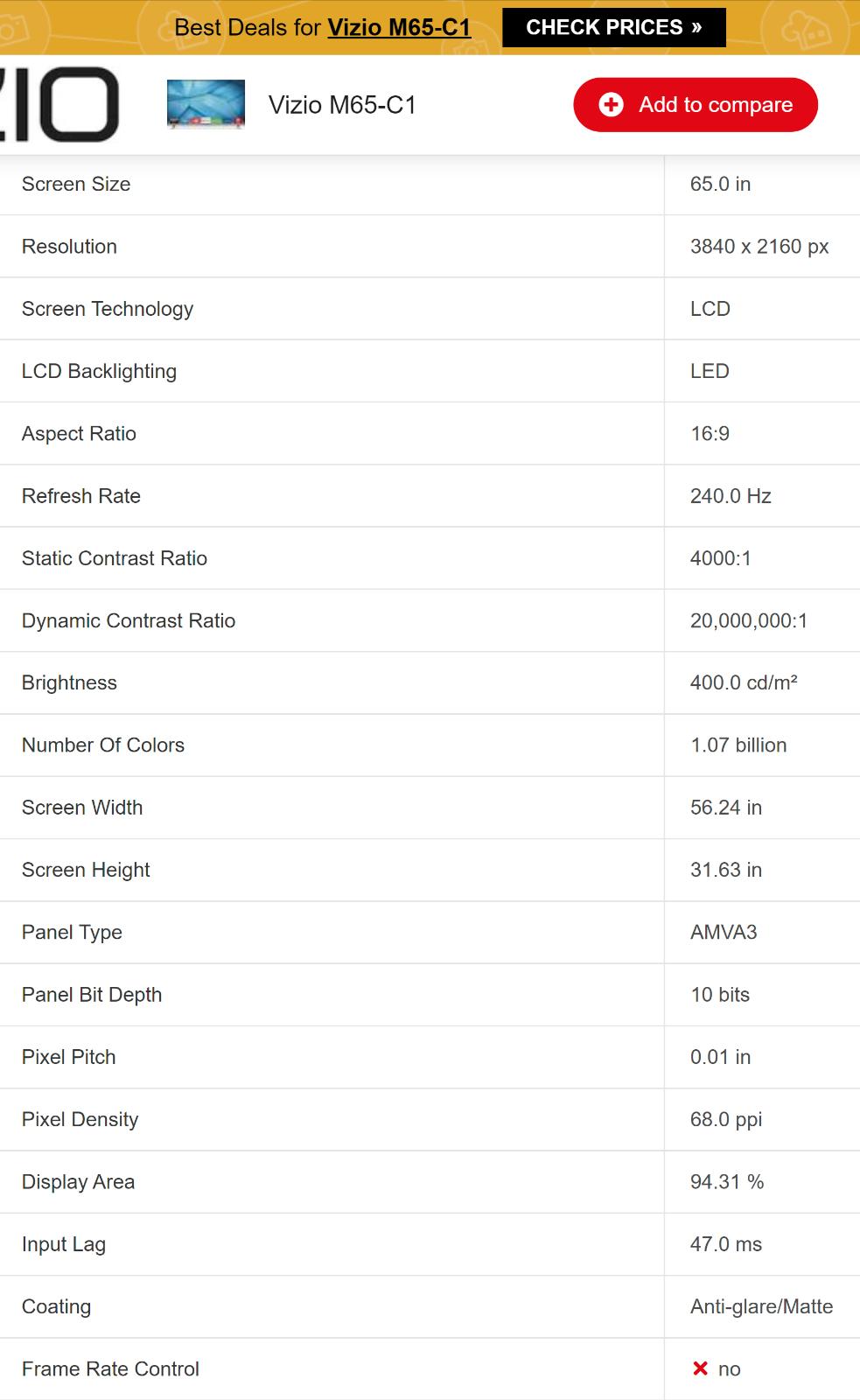Viewport: 860px width, 1400px height.
Task: Select the Number Of Colors label
Action: point(103,745)
